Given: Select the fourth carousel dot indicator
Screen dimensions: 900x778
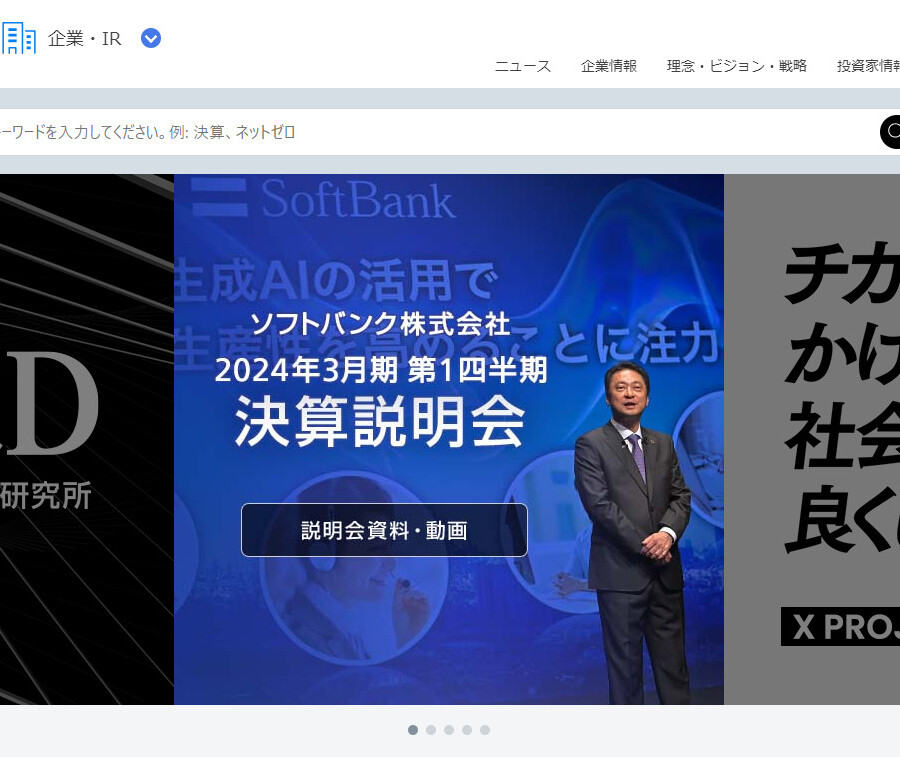Looking at the screenshot, I should (467, 730).
